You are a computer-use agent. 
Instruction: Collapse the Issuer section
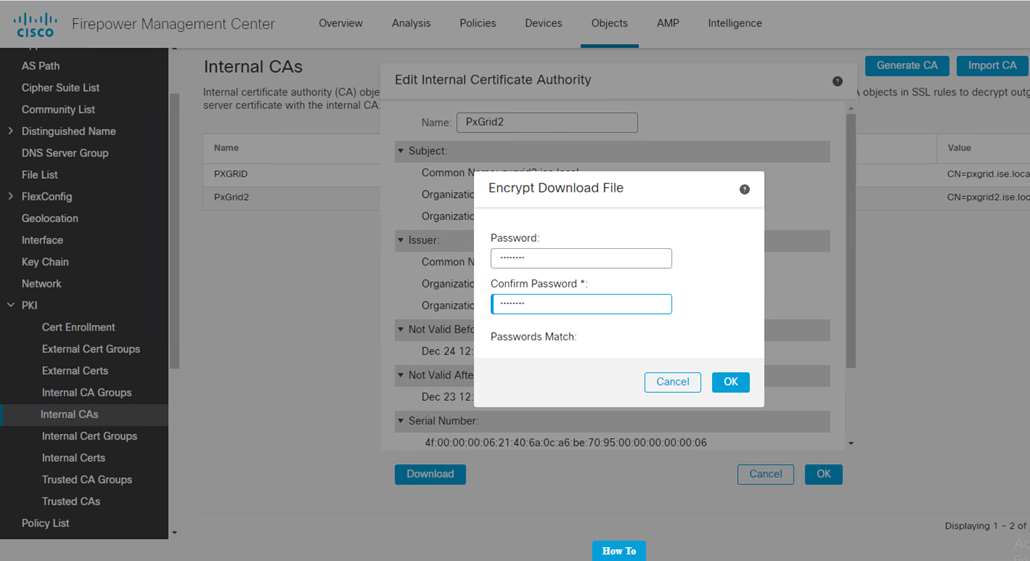tap(401, 240)
